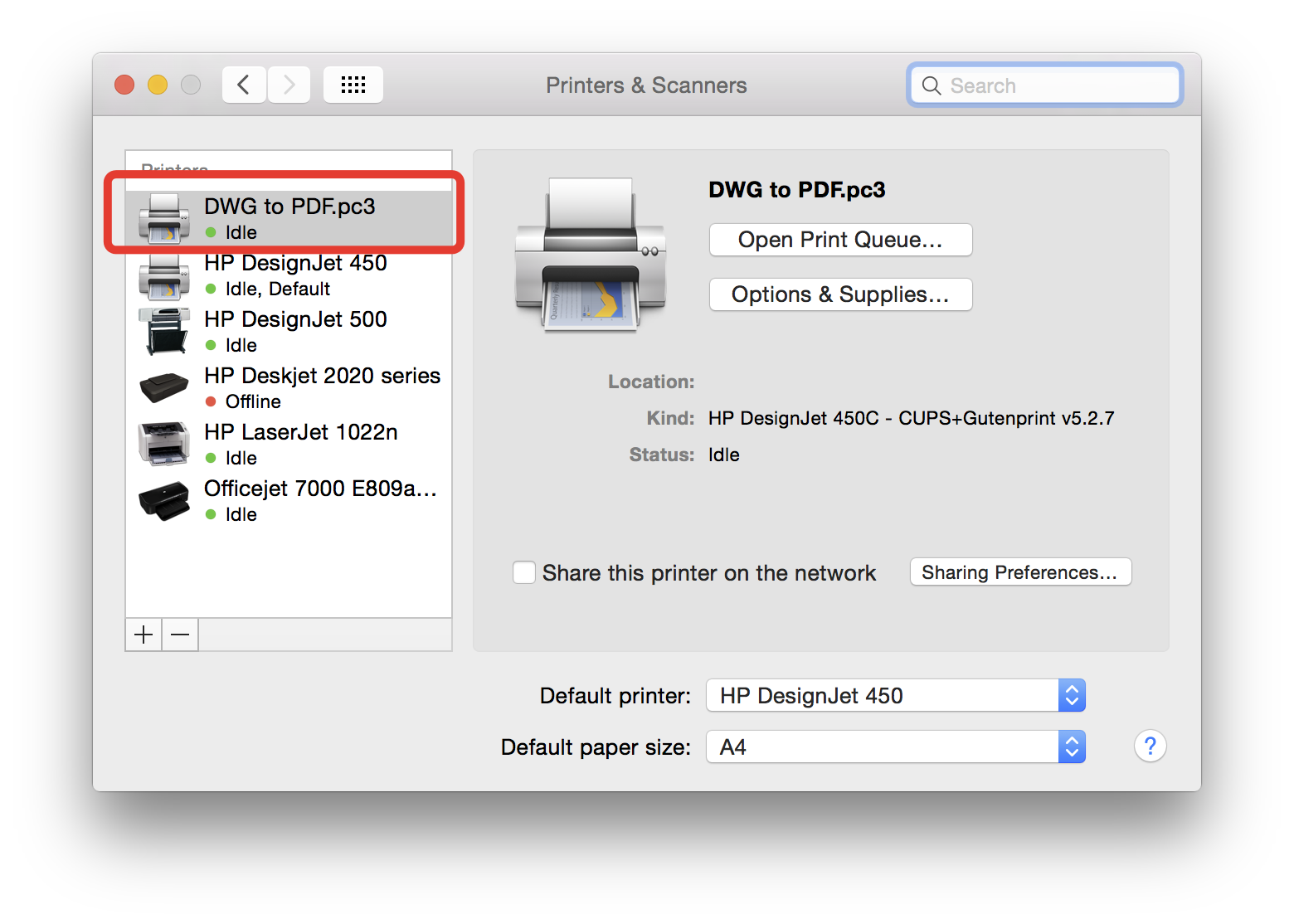1294x924 pixels.
Task: Select the HP Deskjet 2020 series printer icon
Action: point(163,387)
